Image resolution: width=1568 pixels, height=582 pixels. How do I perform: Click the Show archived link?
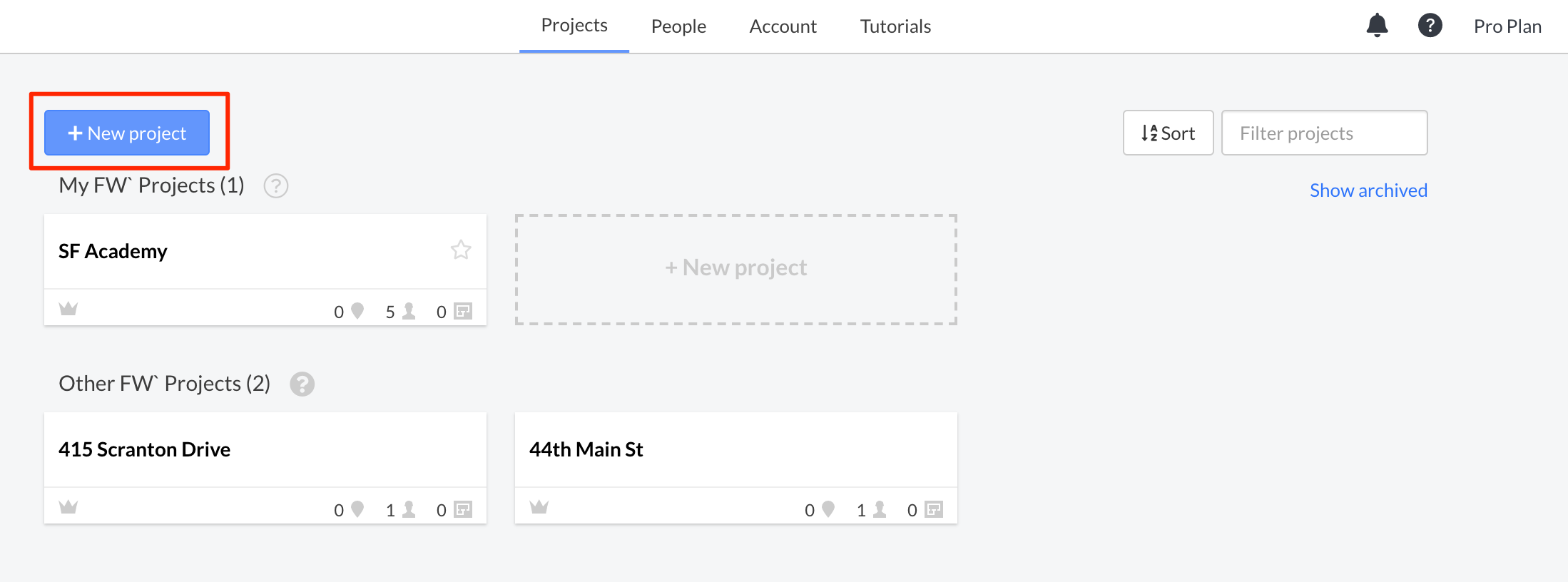coord(1368,190)
